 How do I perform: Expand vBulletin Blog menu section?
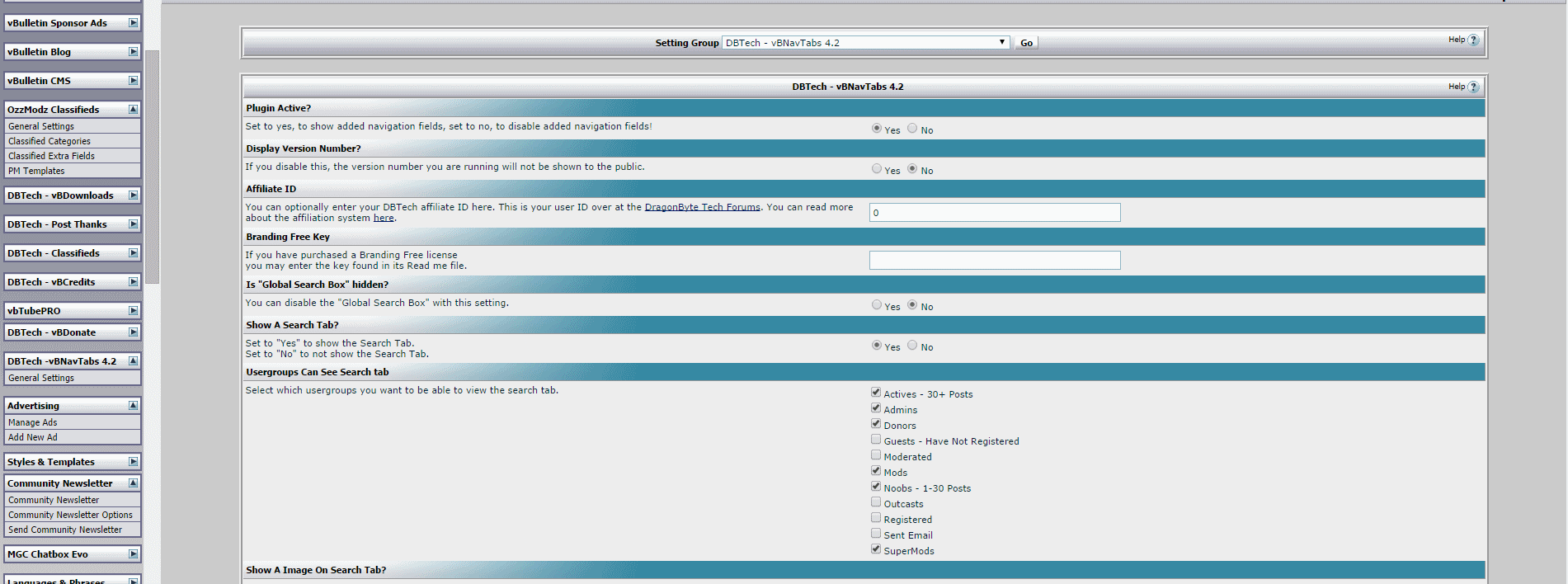tap(133, 52)
